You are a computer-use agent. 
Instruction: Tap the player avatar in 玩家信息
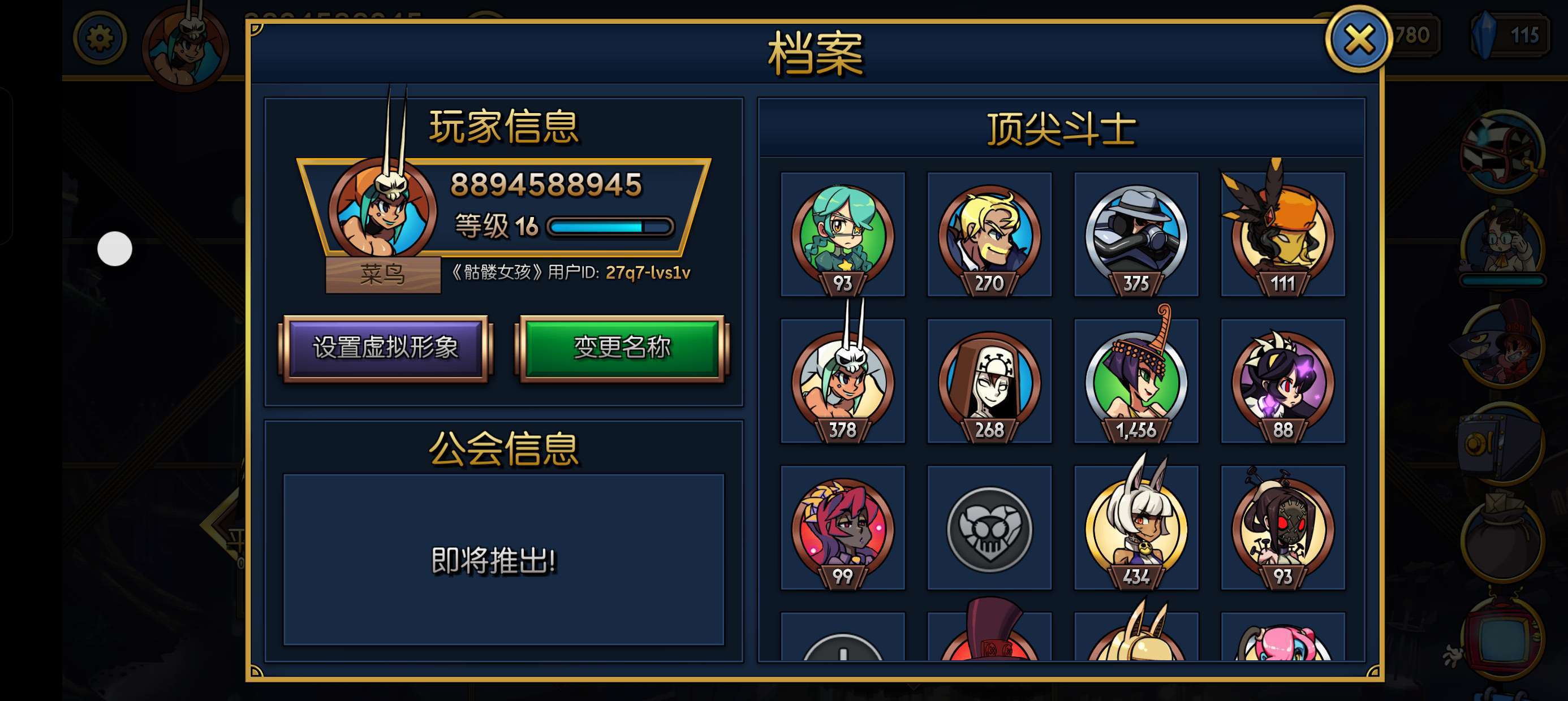382,209
